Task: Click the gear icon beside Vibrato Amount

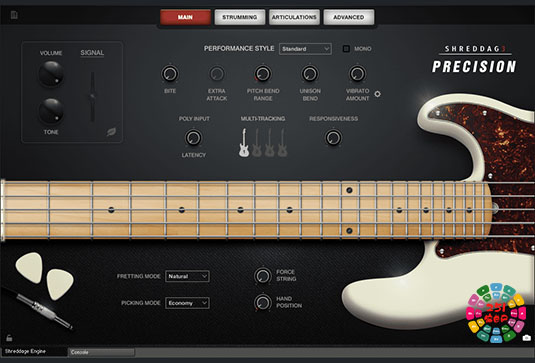Action: click(x=377, y=94)
